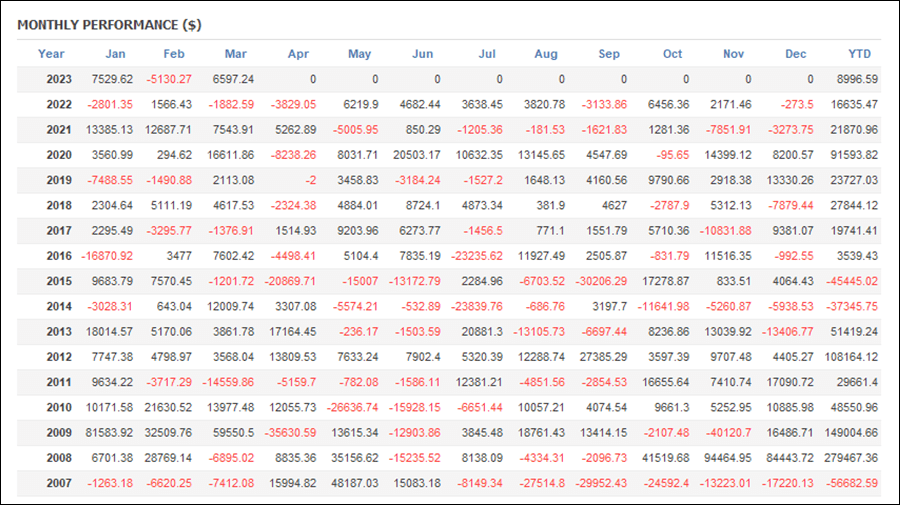900x505 pixels.
Task: Click the April 2019 value -2
Action: point(311,180)
